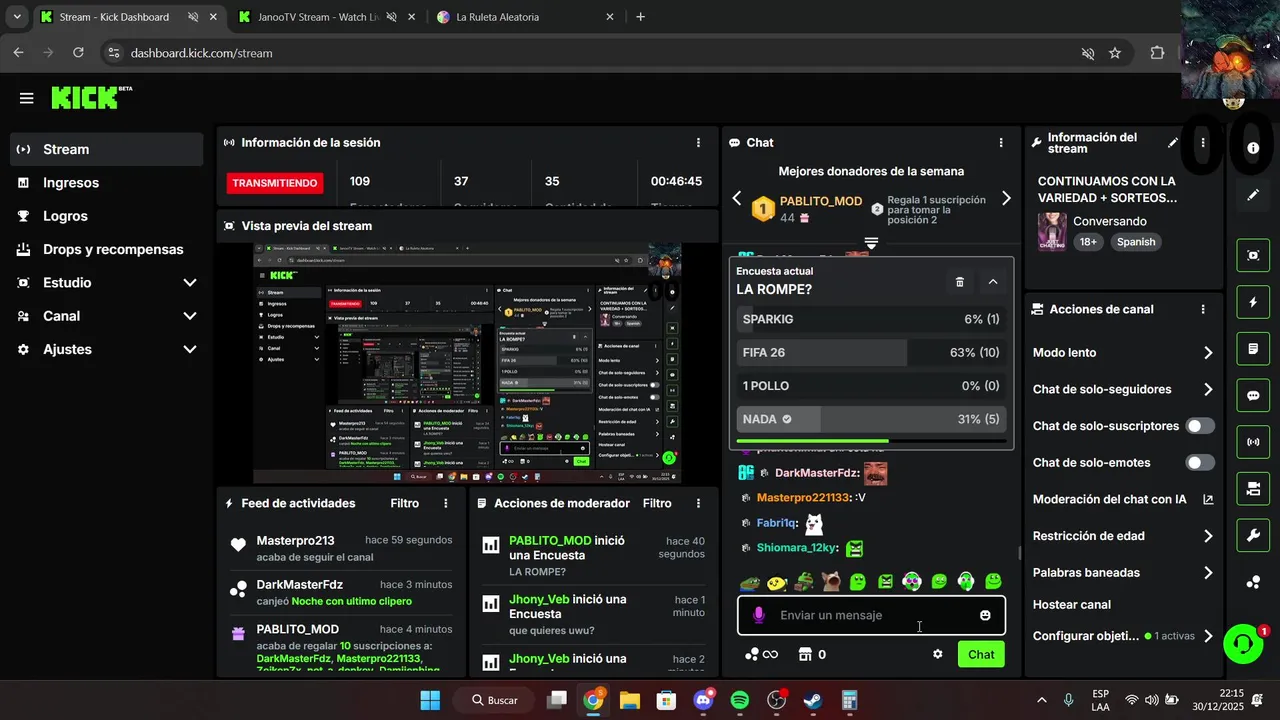The image size is (1280, 720).
Task: Open File Explorer from the taskbar
Action: pos(630,700)
